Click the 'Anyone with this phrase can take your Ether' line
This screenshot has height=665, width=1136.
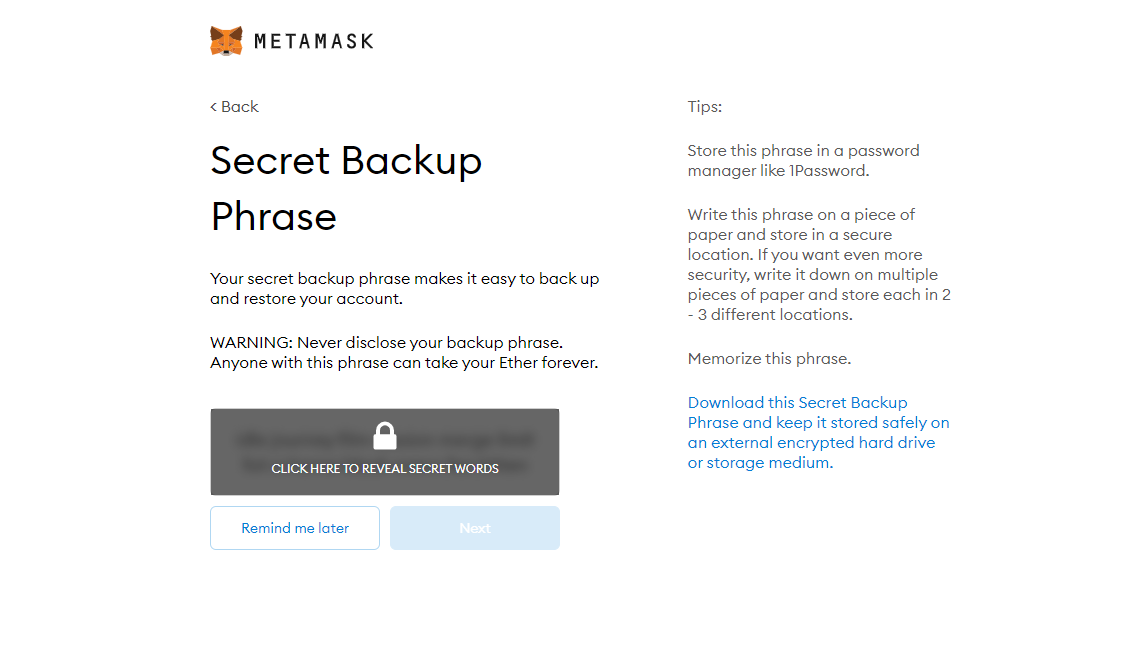click(404, 363)
